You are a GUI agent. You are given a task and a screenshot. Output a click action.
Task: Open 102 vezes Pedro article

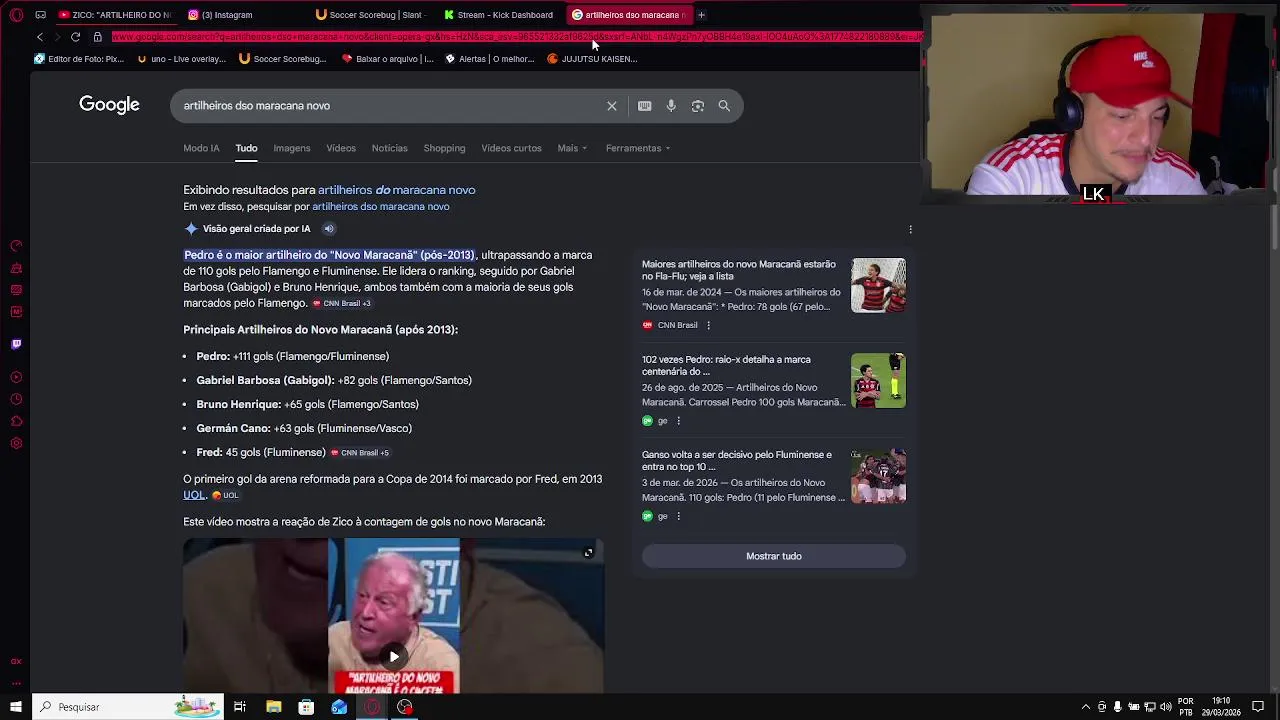point(727,365)
